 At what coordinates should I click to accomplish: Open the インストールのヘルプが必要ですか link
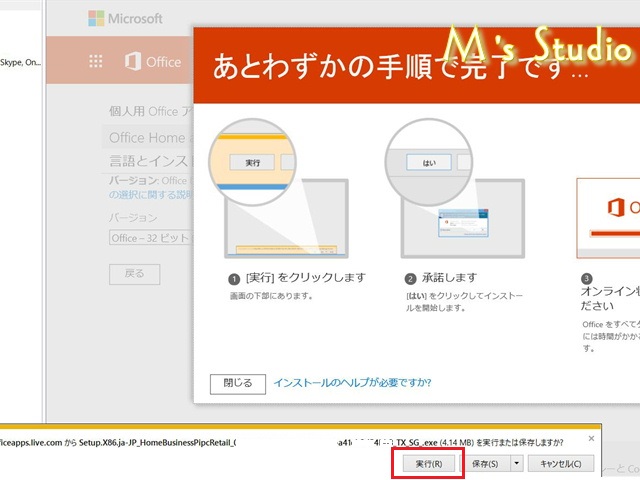(x=352, y=383)
